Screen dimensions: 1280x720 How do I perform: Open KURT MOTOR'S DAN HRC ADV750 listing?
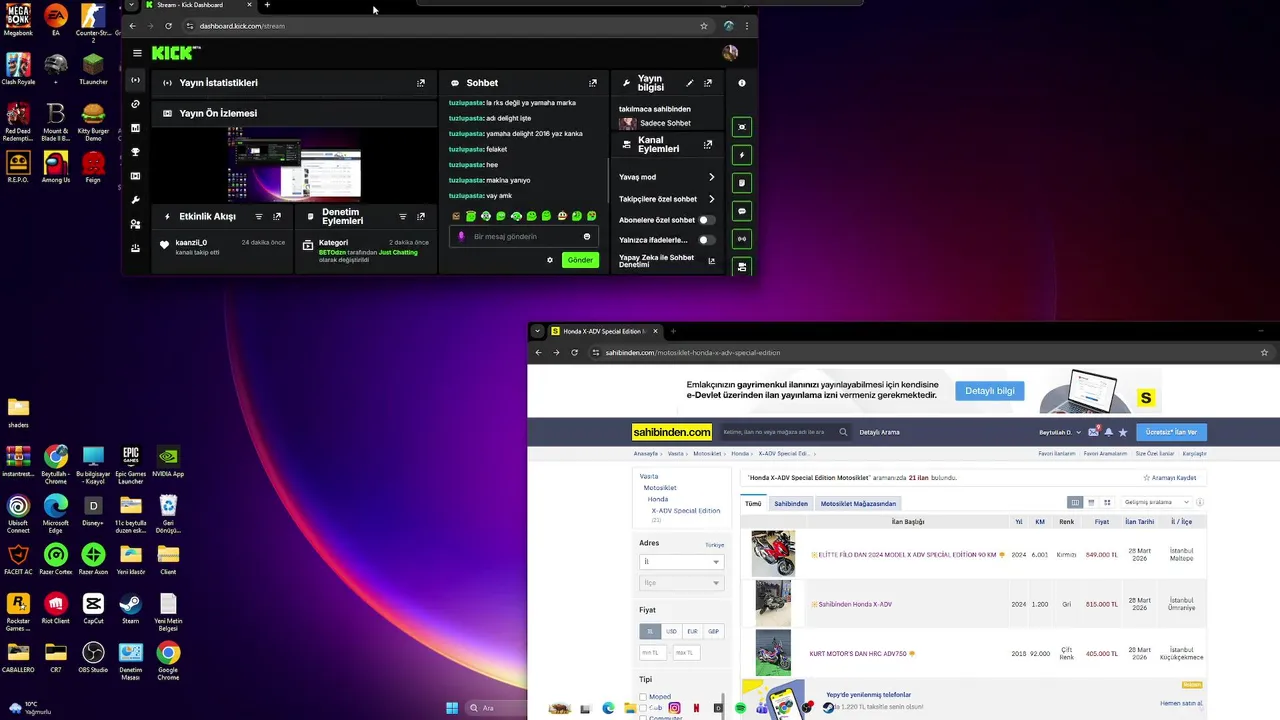click(x=858, y=653)
